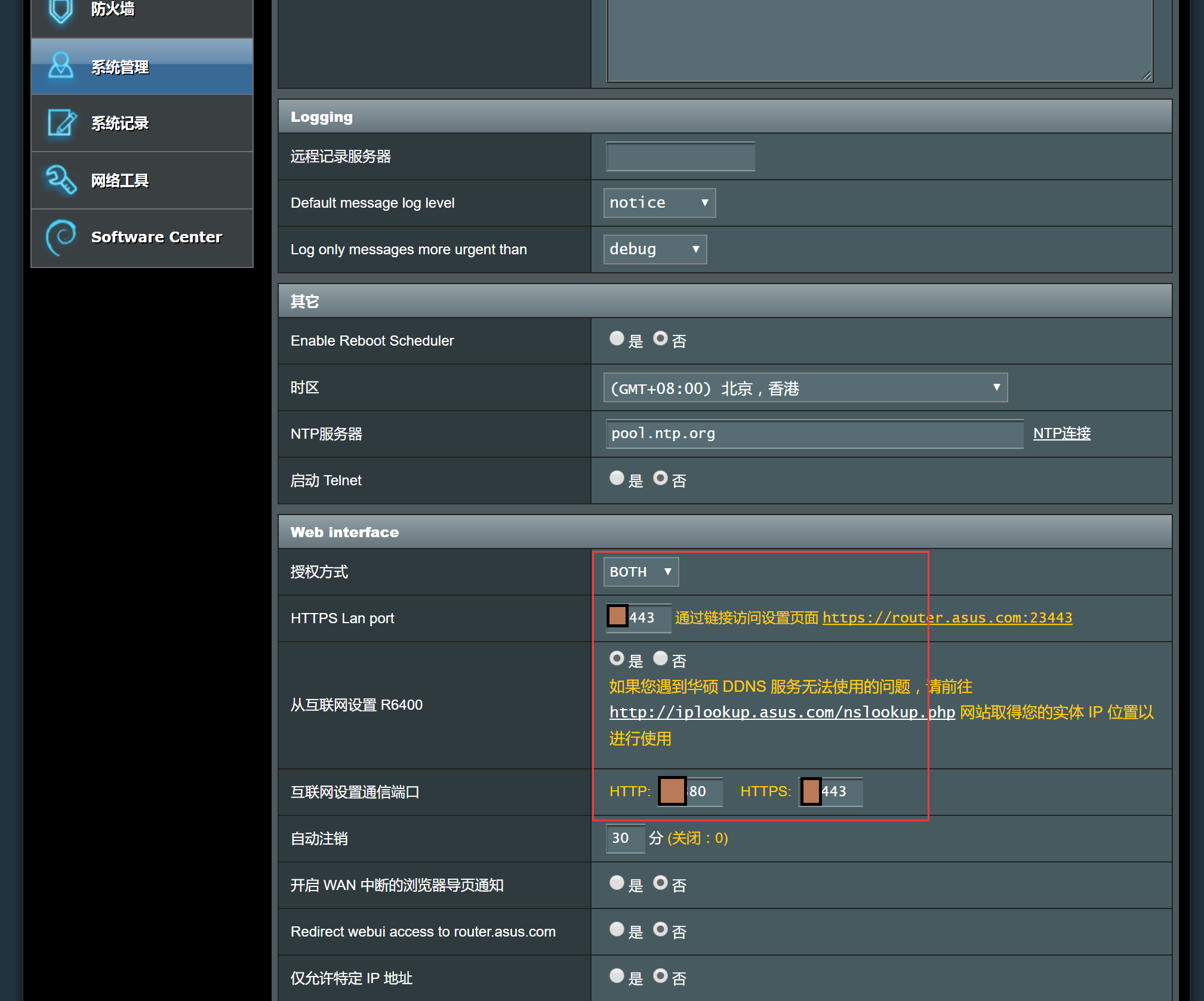The width and height of the screenshot is (1204, 1001).
Task: Click the NTP连接 link
Action: pos(1061,433)
